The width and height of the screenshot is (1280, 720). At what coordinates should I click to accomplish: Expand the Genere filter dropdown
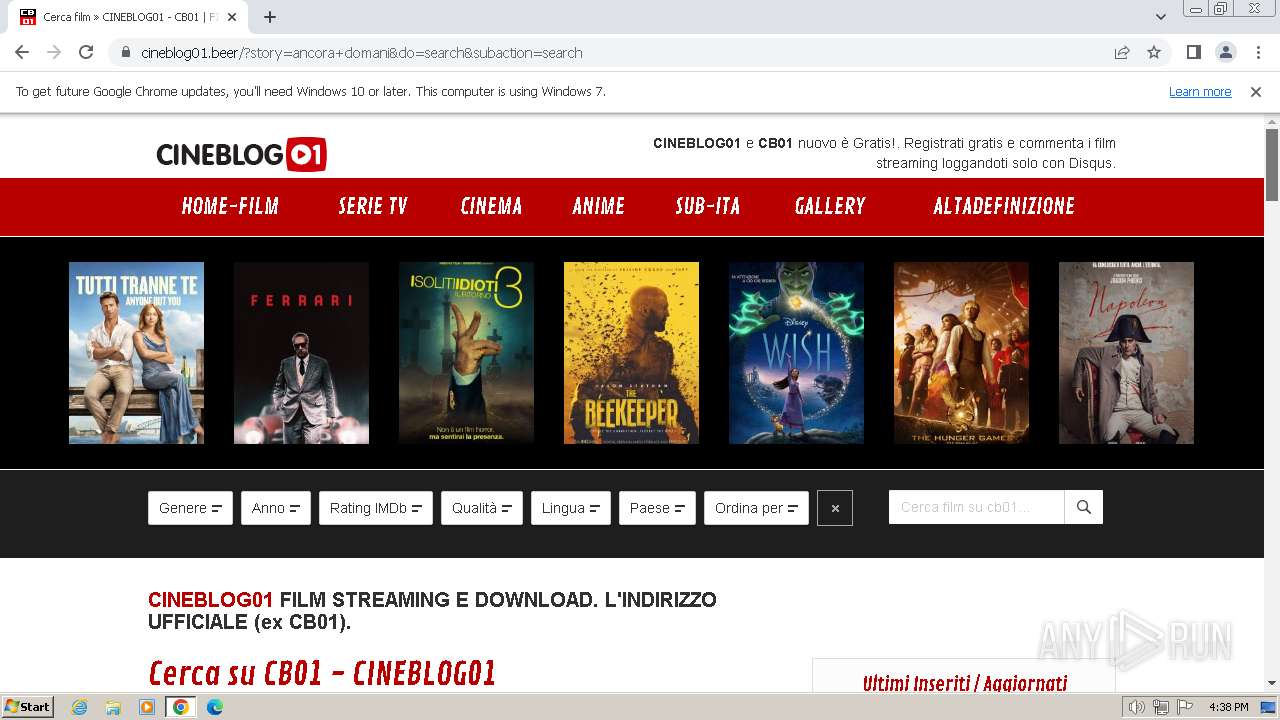[x=190, y=508]
